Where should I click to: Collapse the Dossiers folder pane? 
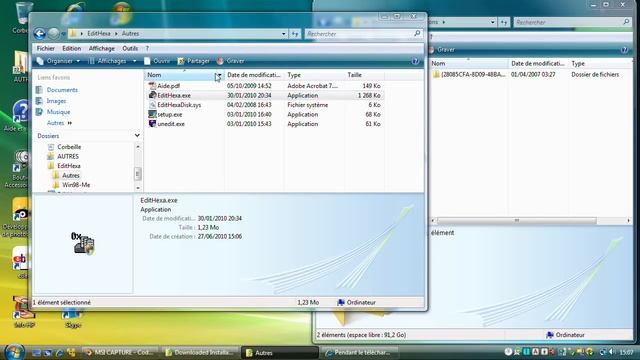(x=137, y=136)
